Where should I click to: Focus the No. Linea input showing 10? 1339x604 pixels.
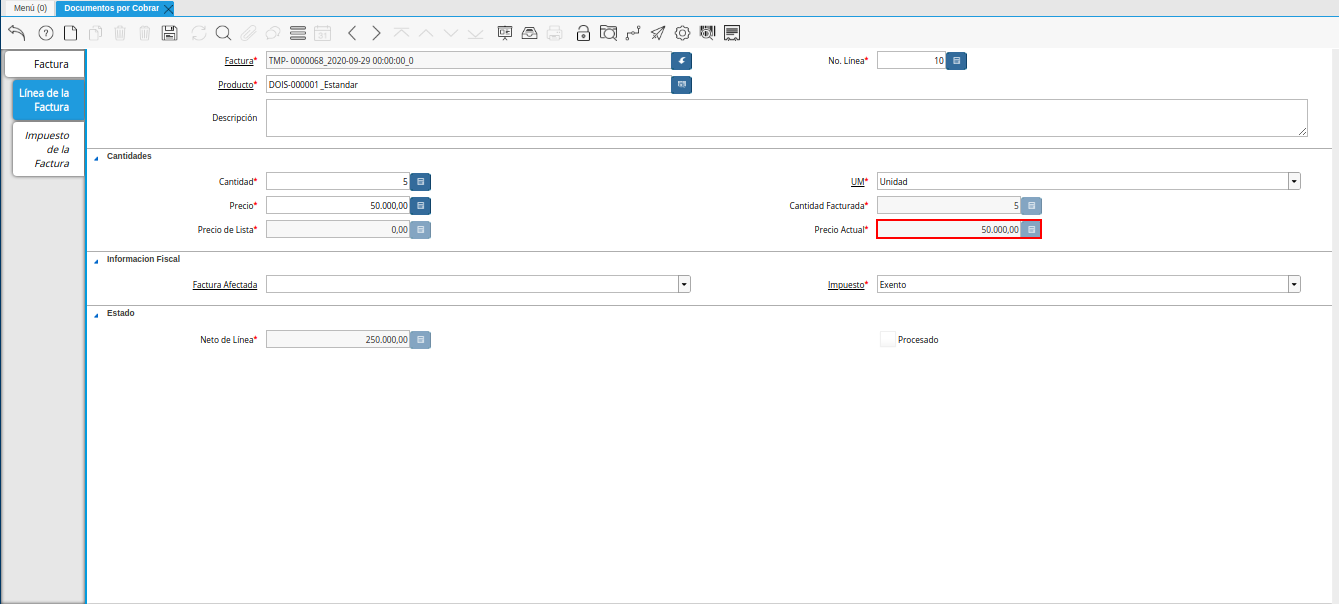coord(911,61)
